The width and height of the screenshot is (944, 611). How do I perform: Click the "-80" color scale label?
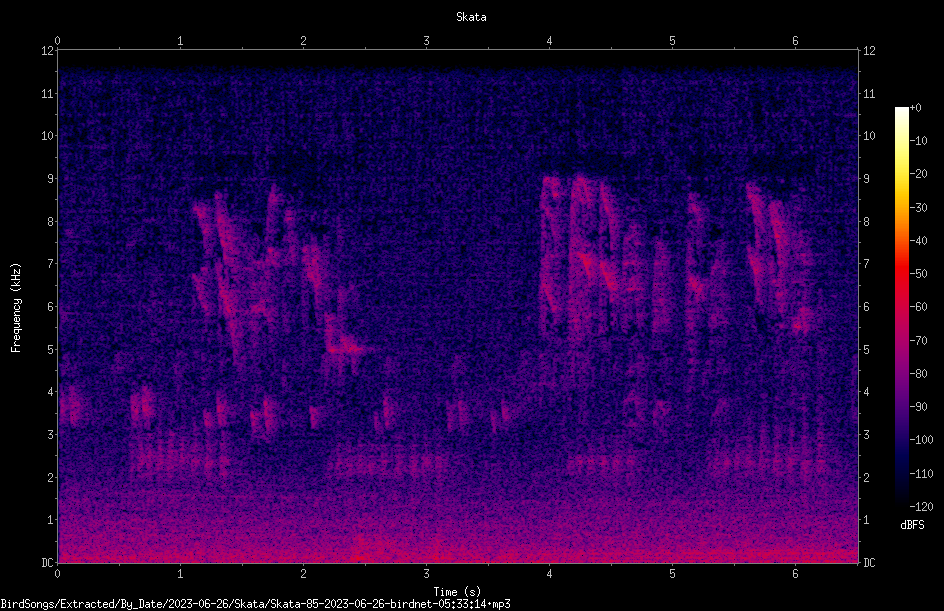point(918,374)
